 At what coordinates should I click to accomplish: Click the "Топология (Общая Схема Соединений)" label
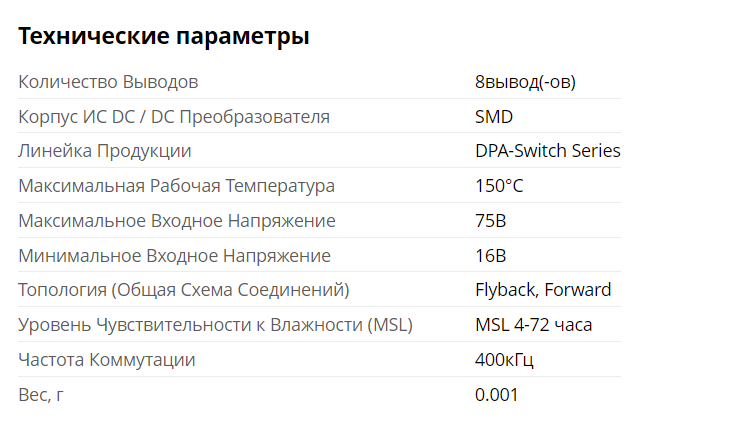click(x=184, y=290)
